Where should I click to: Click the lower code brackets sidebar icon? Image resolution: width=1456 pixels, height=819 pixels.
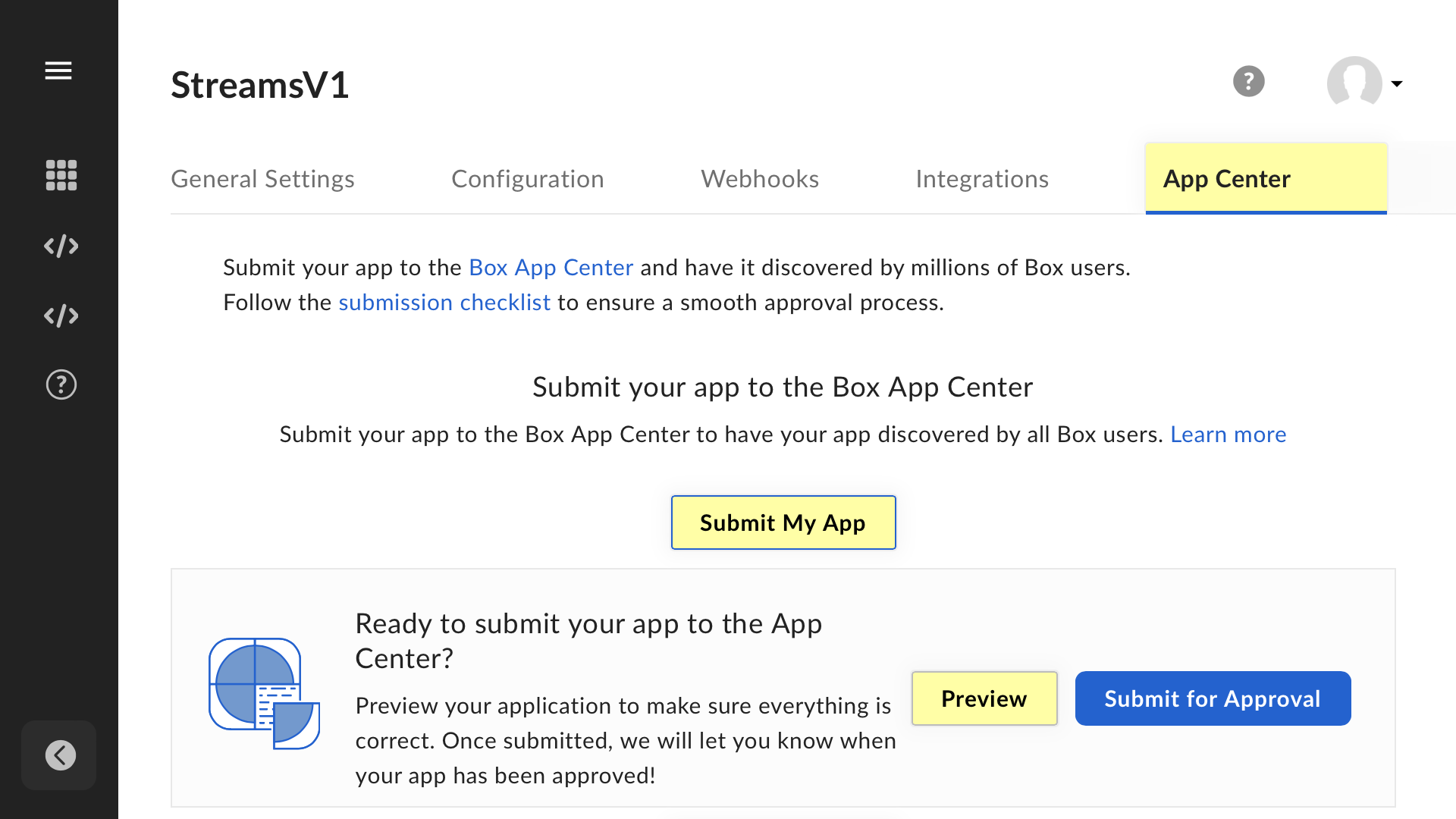(61, 315)
